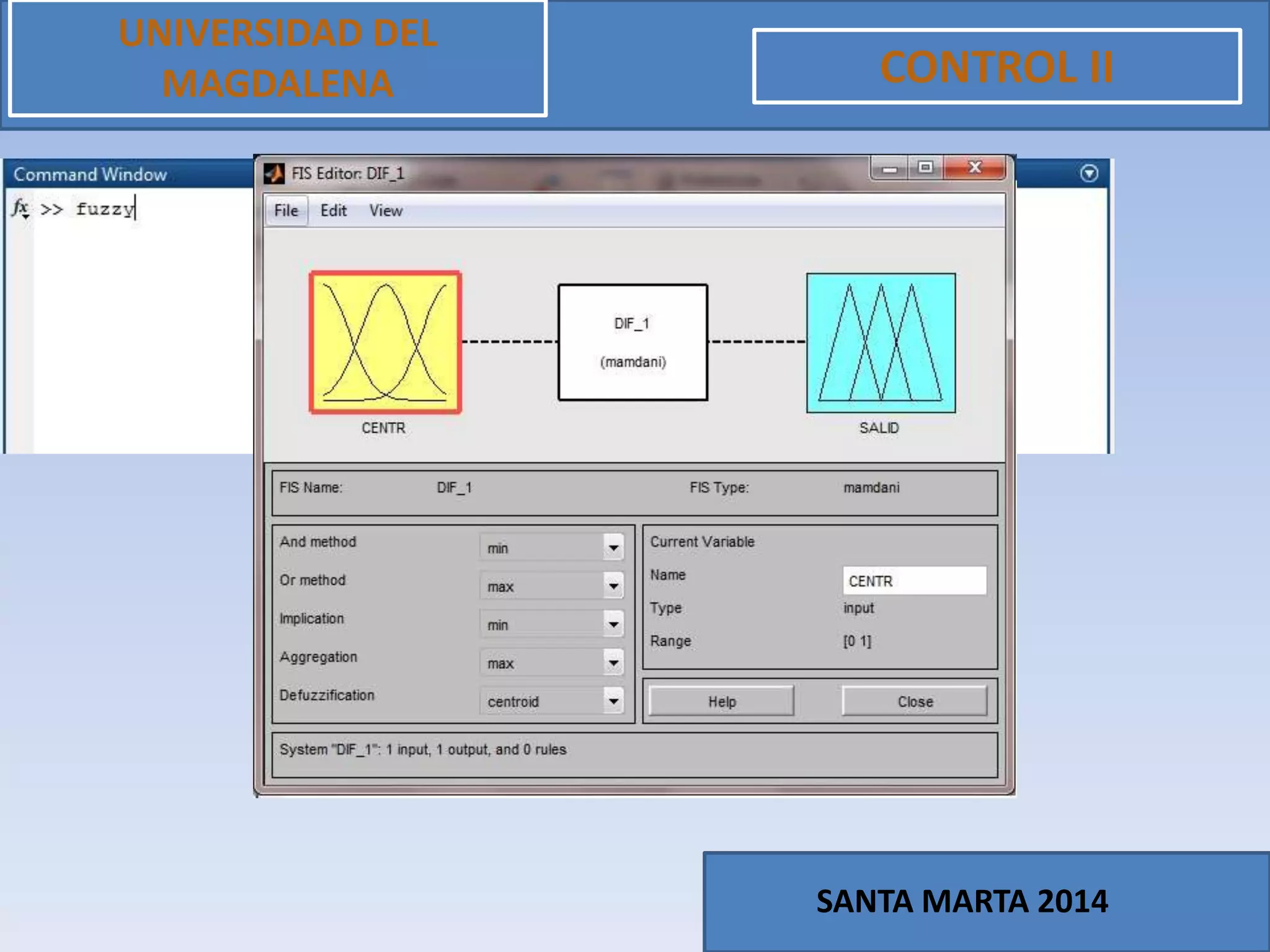Open the Command Window actions dropdown arrow
Image resolution: width=1270 pixels, height=952 pixels.
pyautogui.click(x=1089, y=174)
